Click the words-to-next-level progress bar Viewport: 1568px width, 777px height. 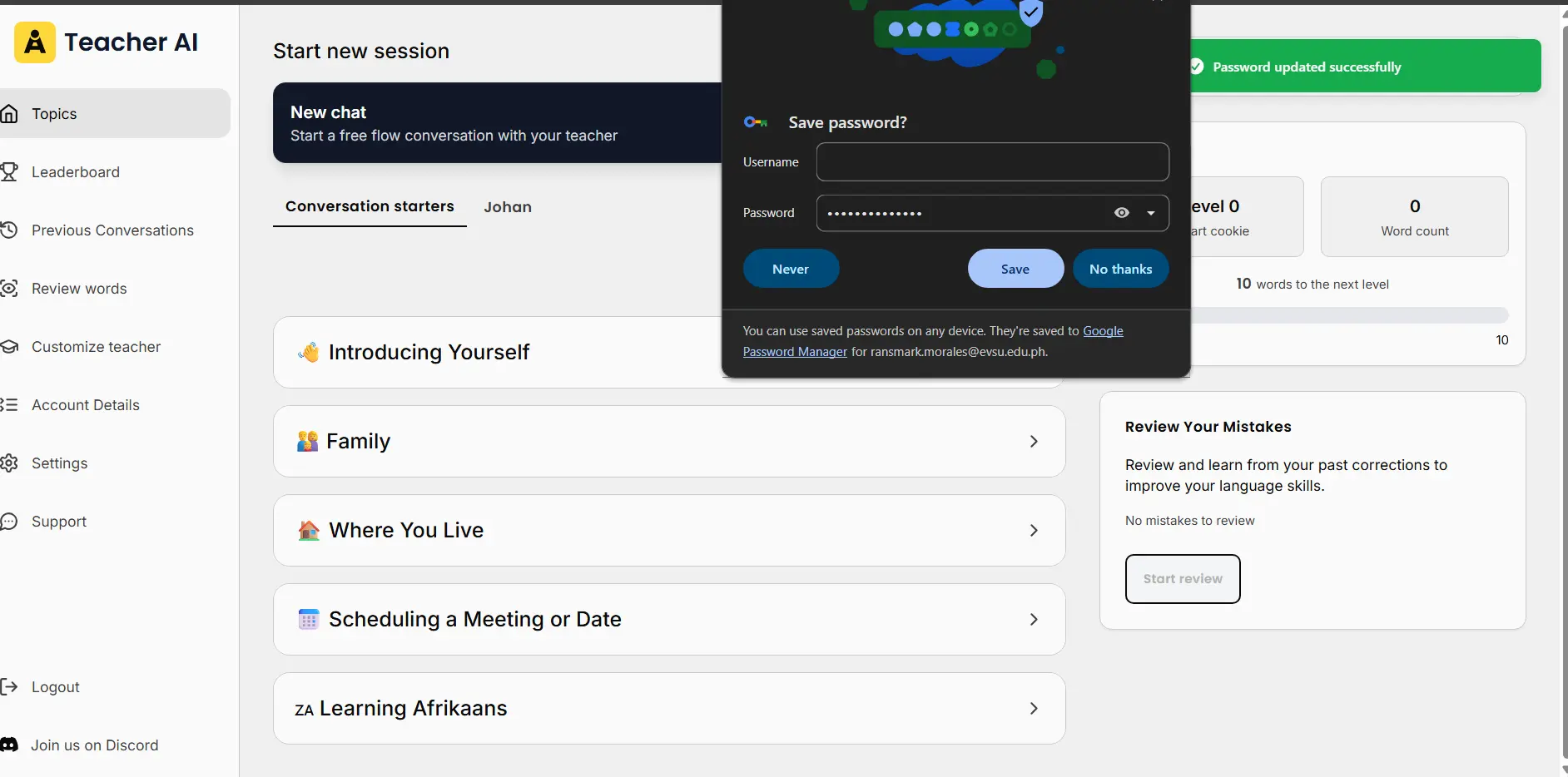[1349, 315]
